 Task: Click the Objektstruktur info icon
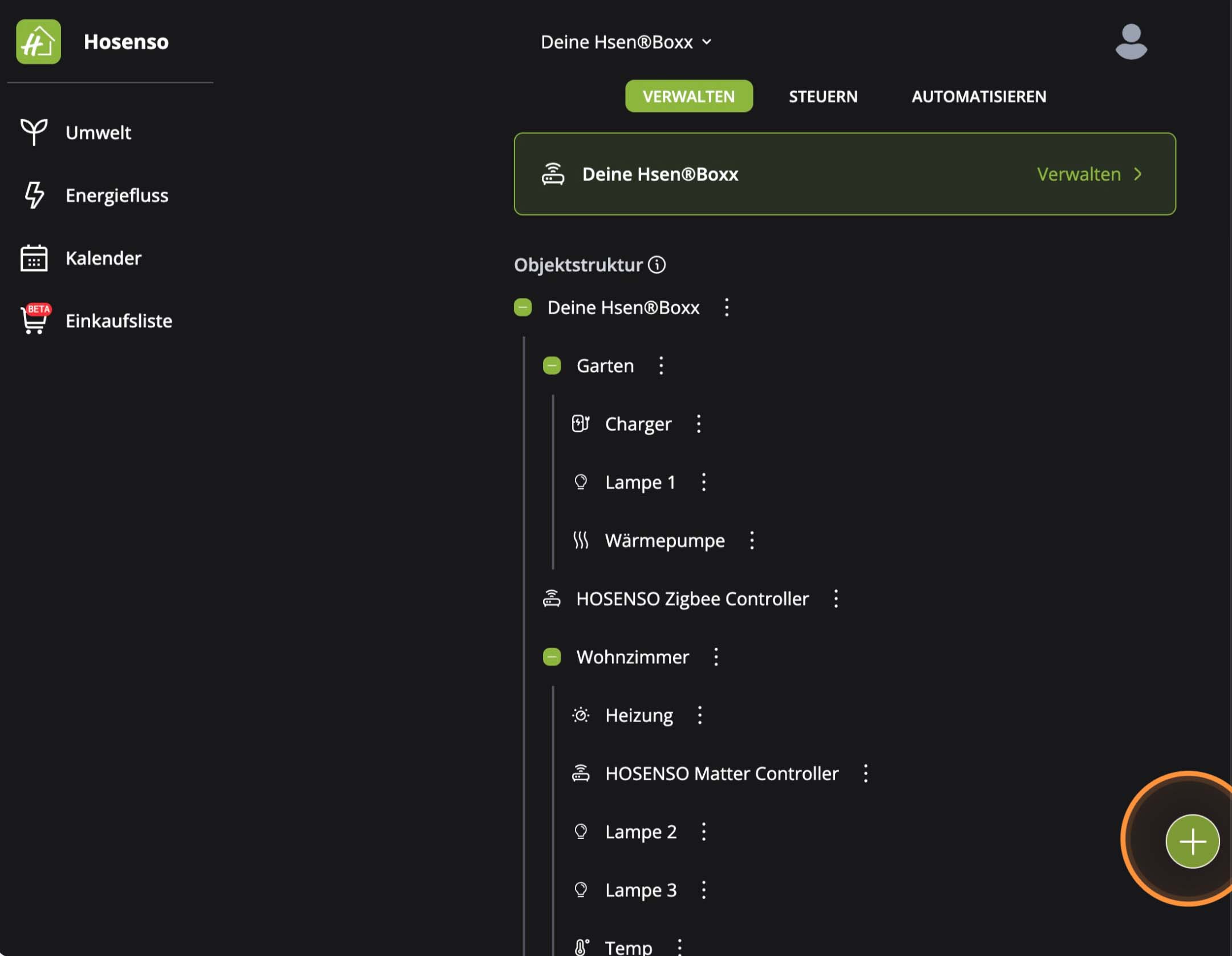(656, 265)
